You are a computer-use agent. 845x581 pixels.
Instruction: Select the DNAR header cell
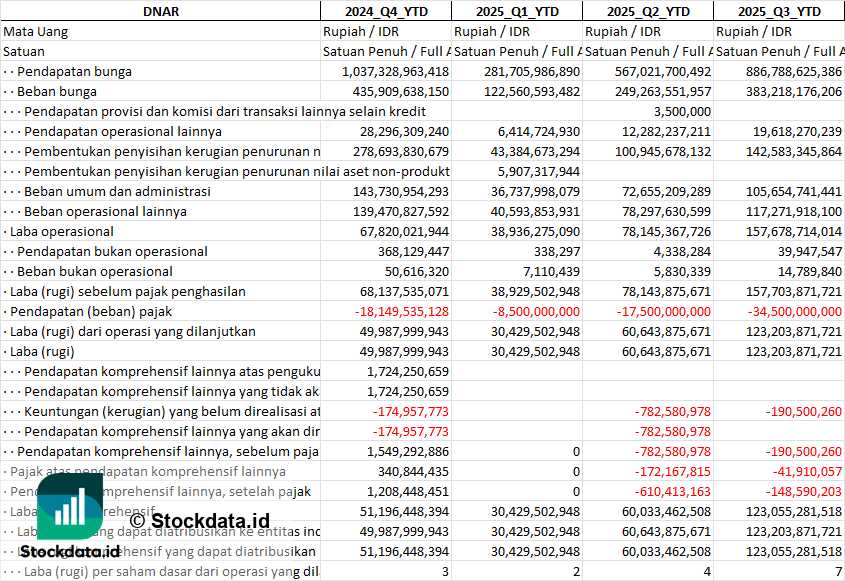pyautogui.click(x=160, y=11)
